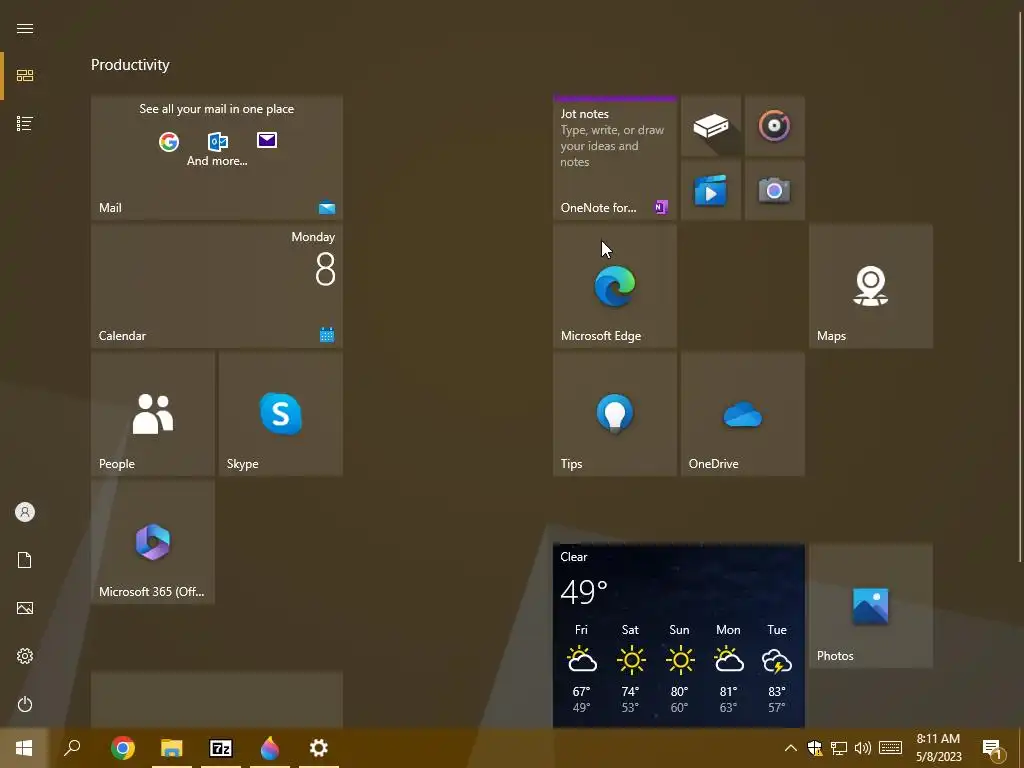Open the Mail tile
The image size is (1024, 768).
(217, 157)
